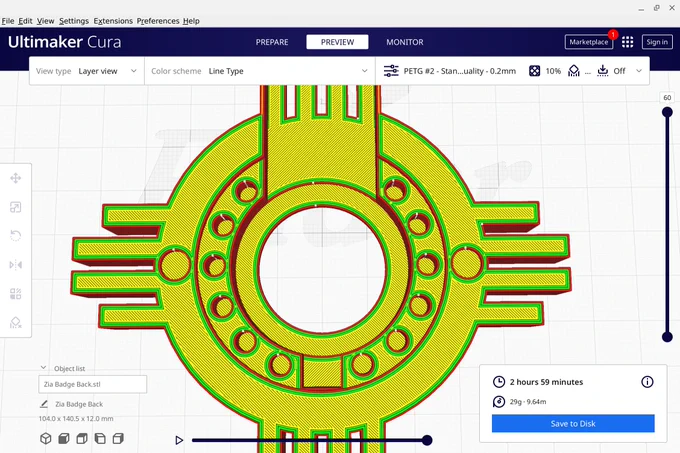Click the print settings sliders icon
680x453 pixels.
click(x=391, y=71)
